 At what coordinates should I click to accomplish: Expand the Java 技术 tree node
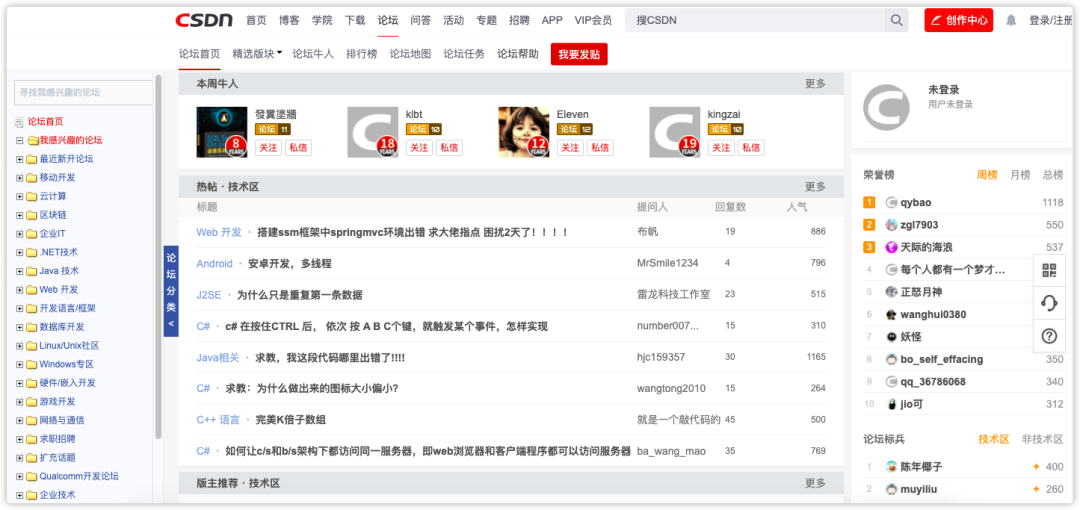[x=19, y=271]
